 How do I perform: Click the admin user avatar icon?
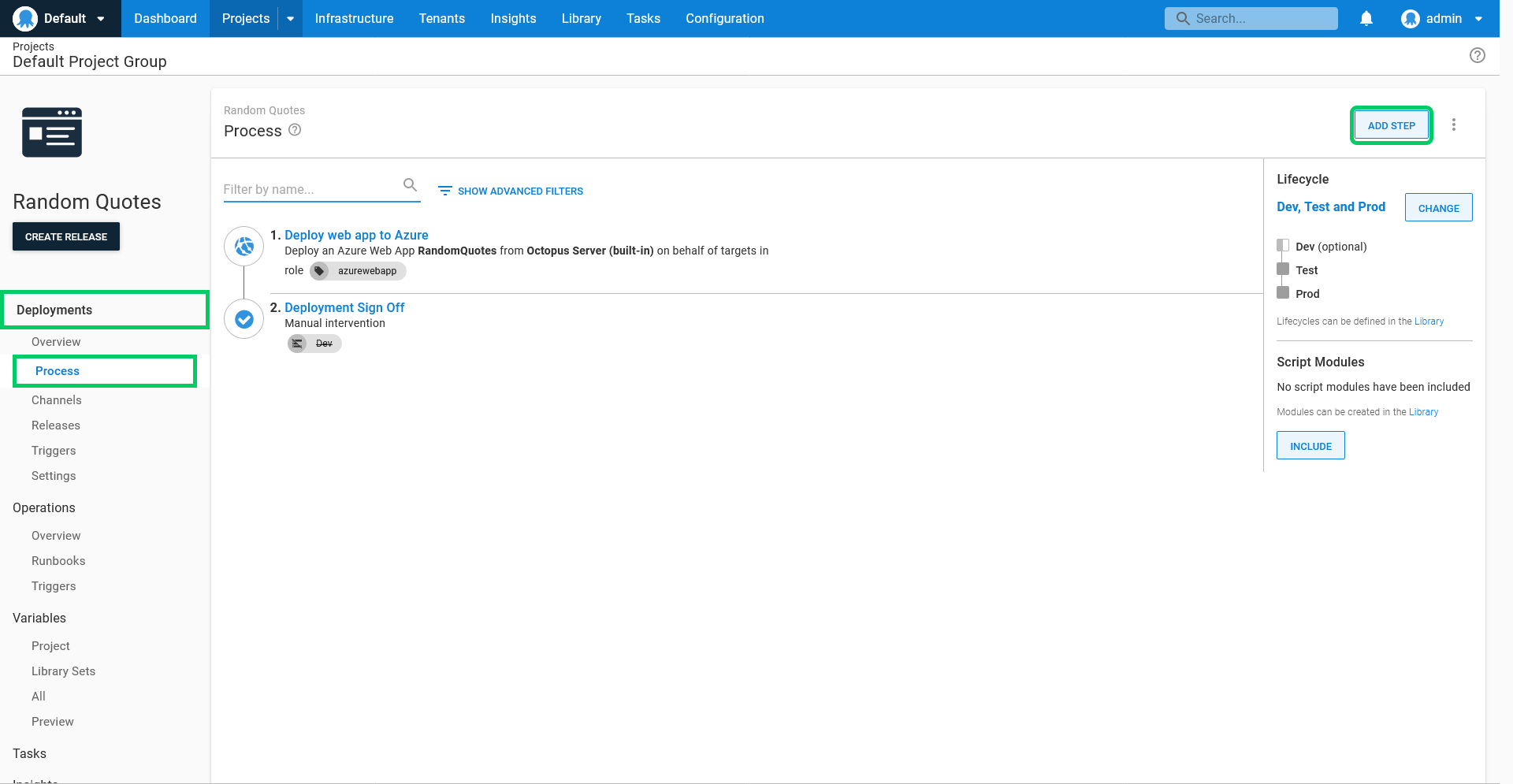pos(1411,18)
